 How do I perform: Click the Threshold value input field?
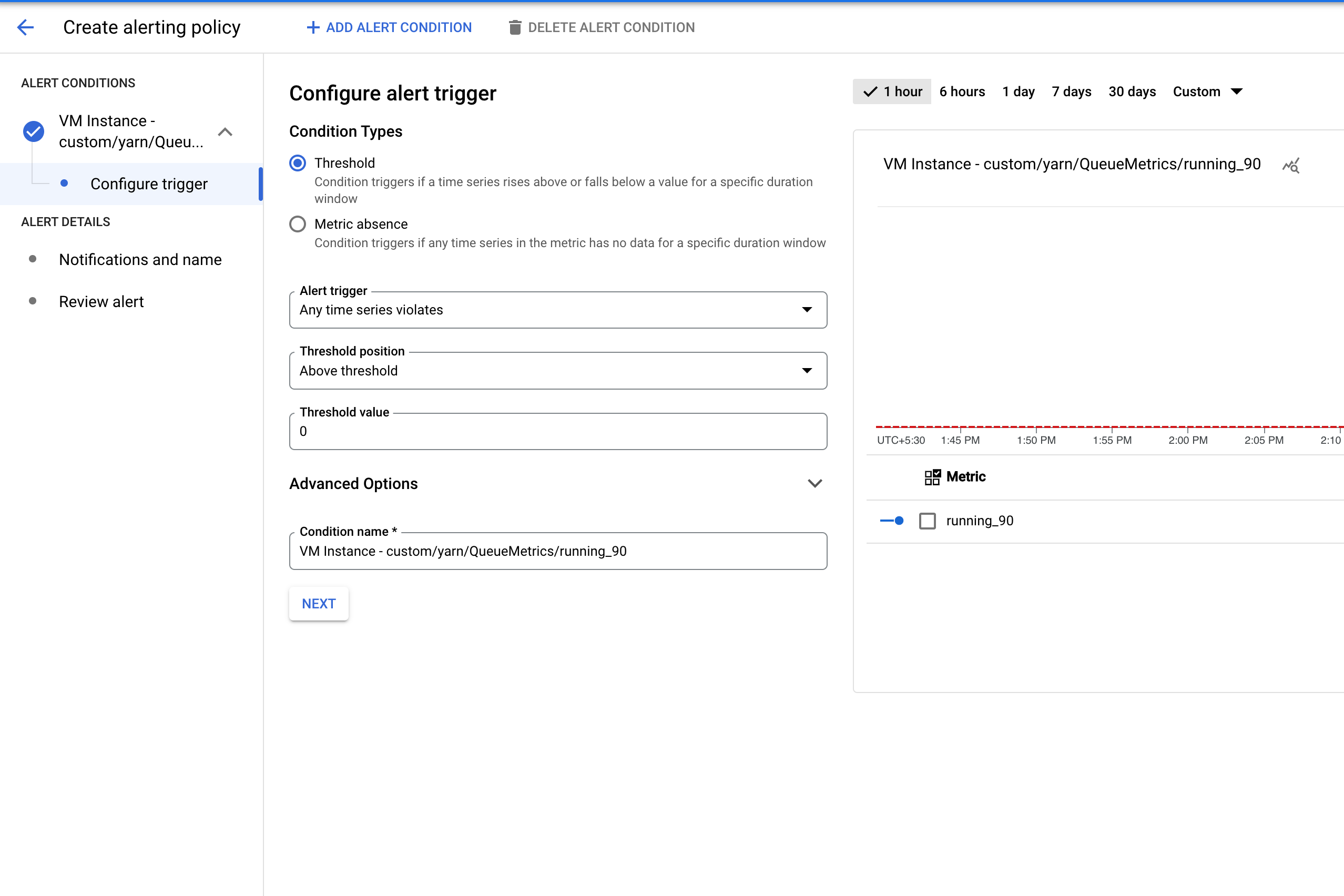[x=558, y=431]
